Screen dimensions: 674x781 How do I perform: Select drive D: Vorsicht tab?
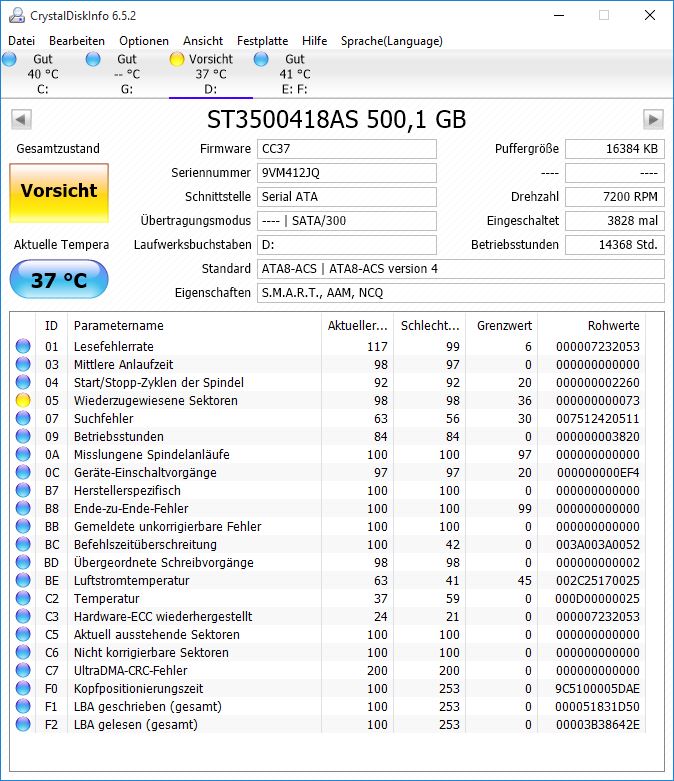[211, 74]
